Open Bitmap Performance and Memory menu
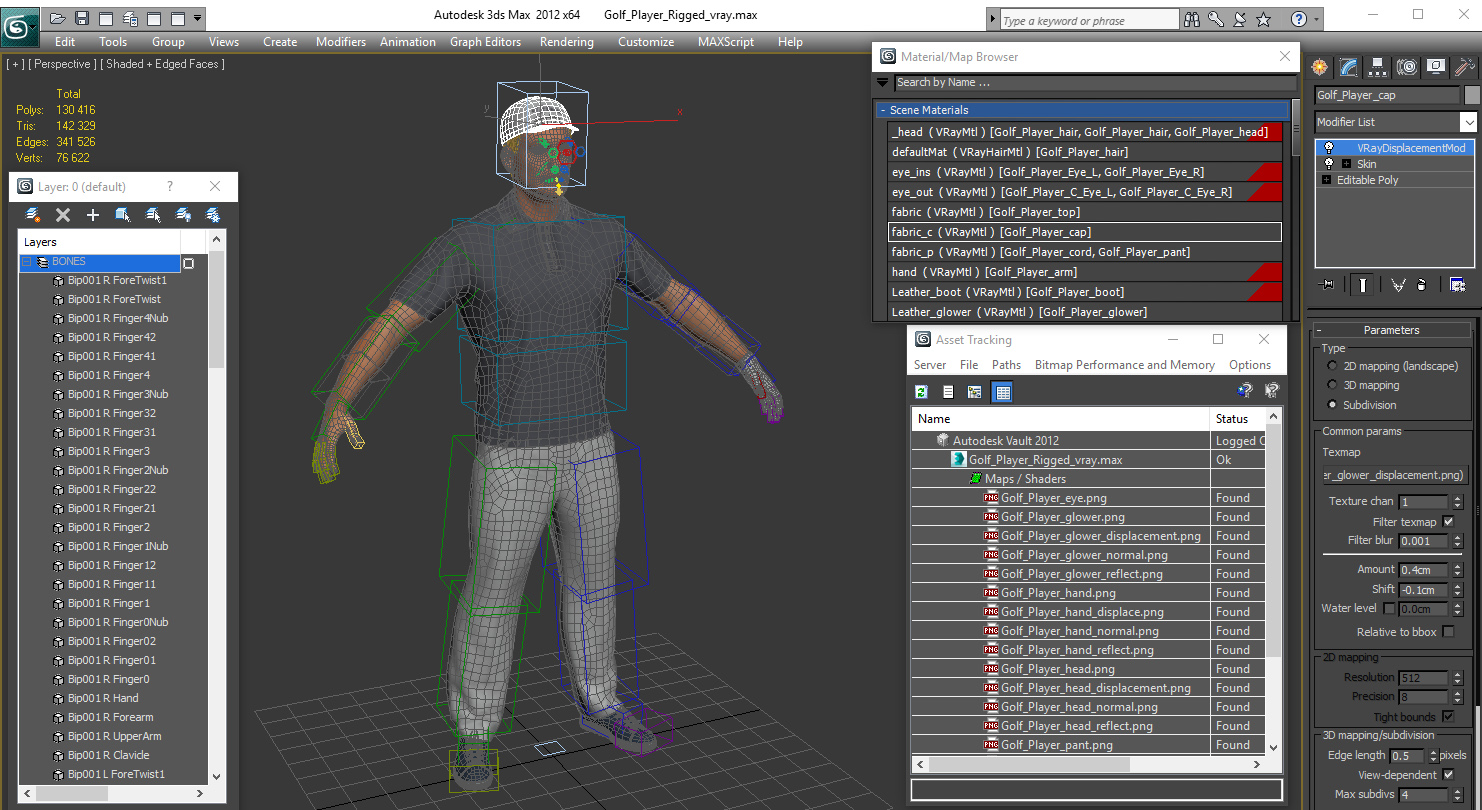Viewport: 1482px width, 810px height. pos(1125,365)
